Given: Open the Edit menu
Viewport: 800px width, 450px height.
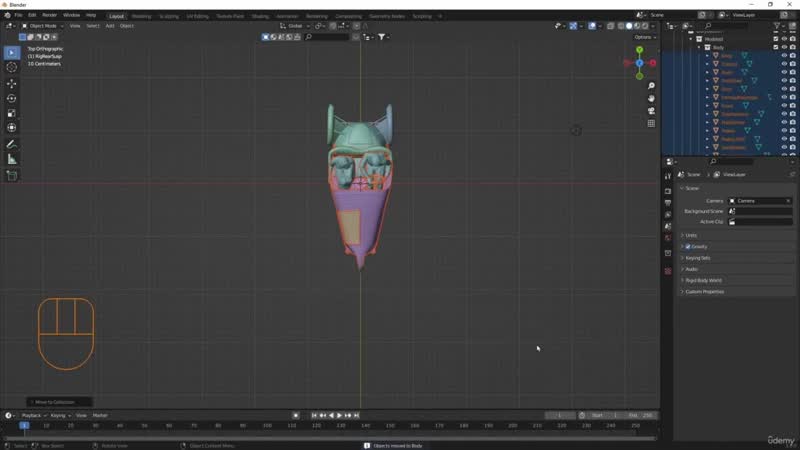Looking at the screenshot, I should pyautogui.click(x=32, y=15).
